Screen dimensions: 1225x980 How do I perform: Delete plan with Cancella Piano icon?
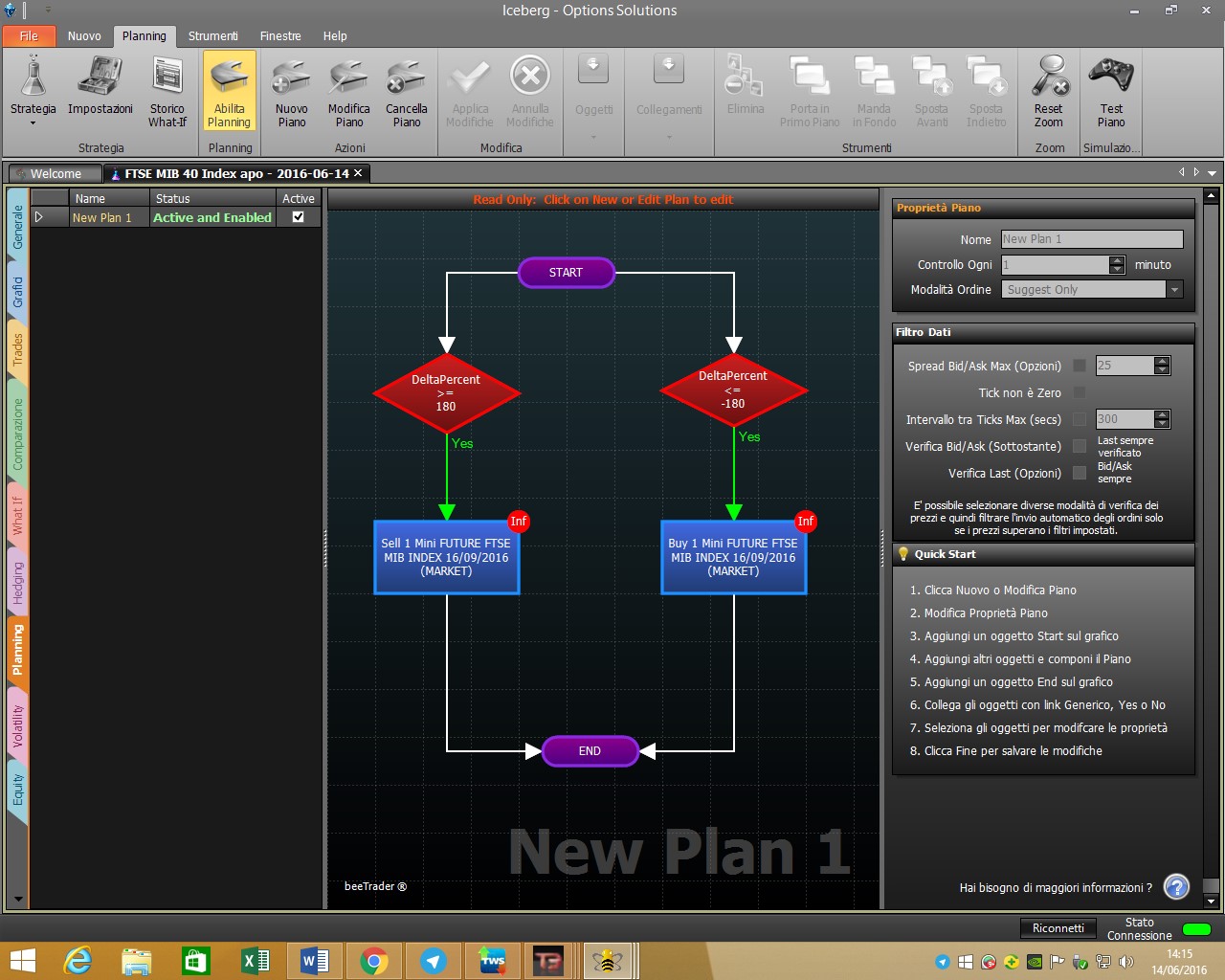coord(406,77)
